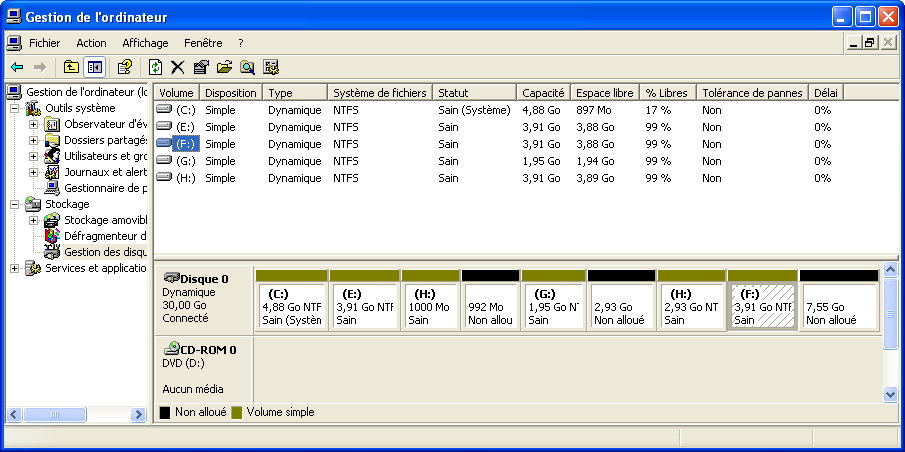905x452 pixels.
Task: Expand the Services et applications node
Action: point(14,268)
